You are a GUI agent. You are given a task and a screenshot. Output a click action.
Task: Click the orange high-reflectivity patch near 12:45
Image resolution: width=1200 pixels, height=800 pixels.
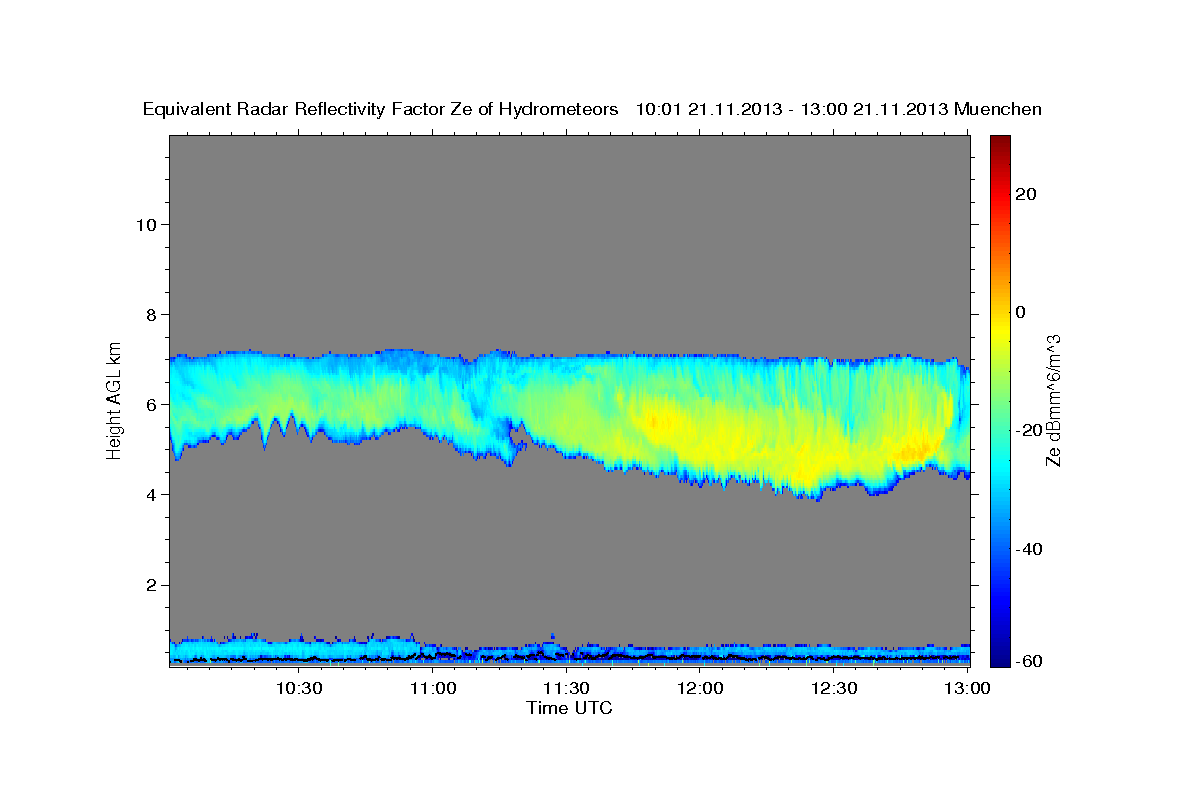[x=915, y=452]
